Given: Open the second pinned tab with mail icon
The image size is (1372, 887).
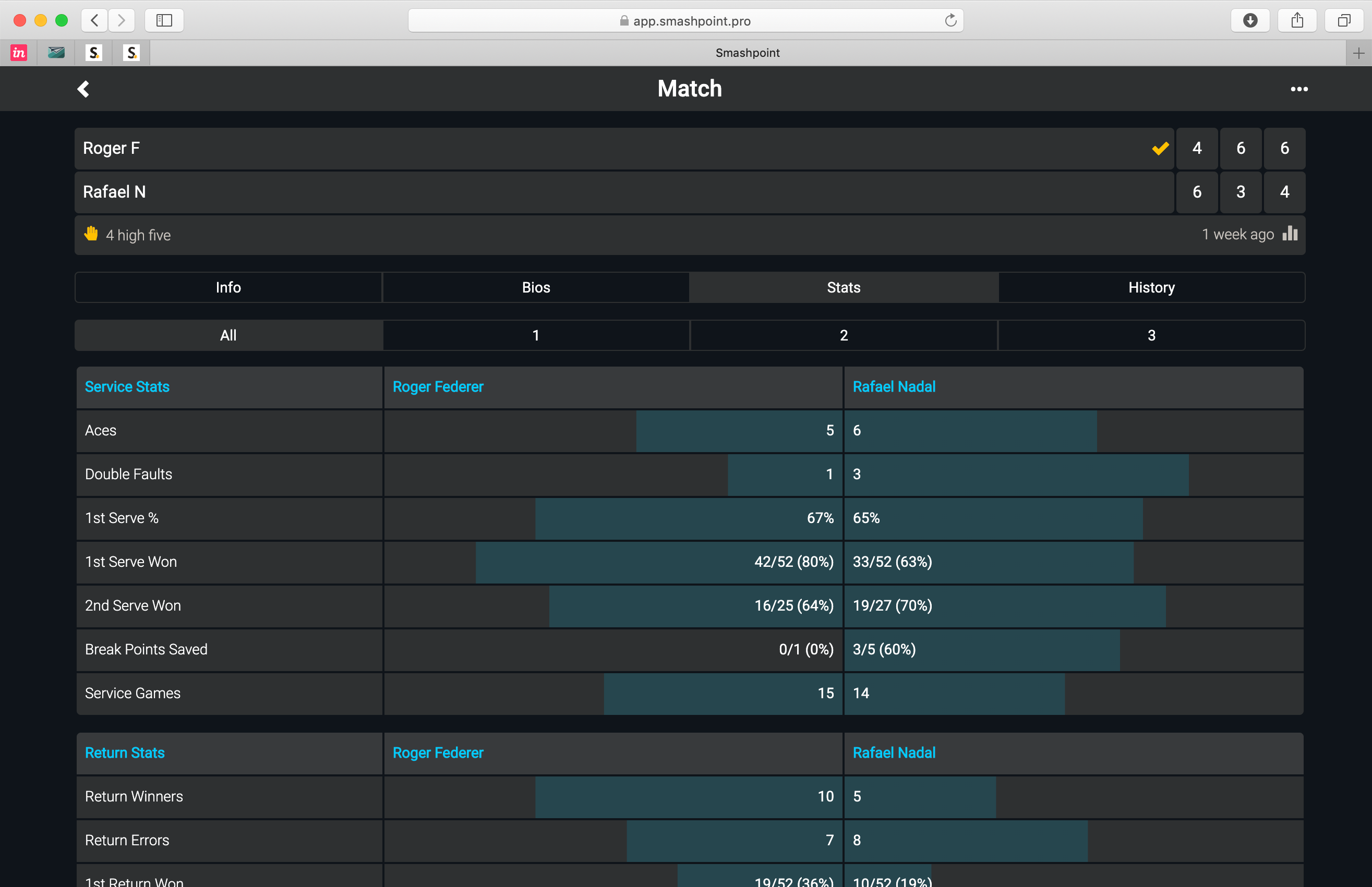Looking at the screenshot, I should pos(56,53).
